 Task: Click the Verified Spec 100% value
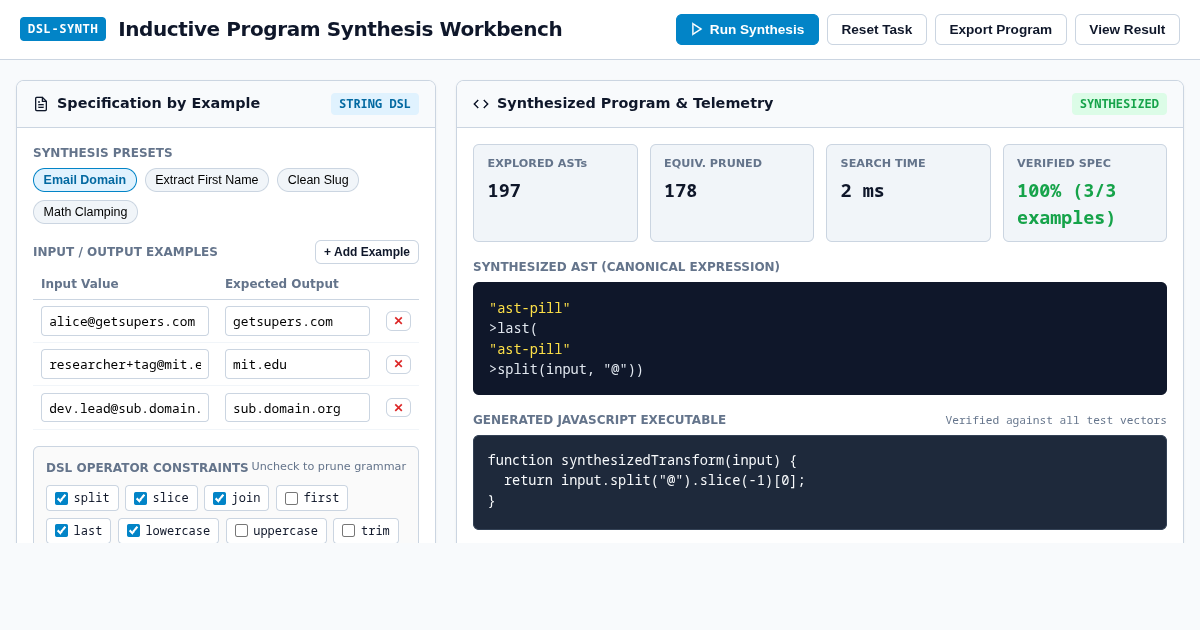(1067, 204)
